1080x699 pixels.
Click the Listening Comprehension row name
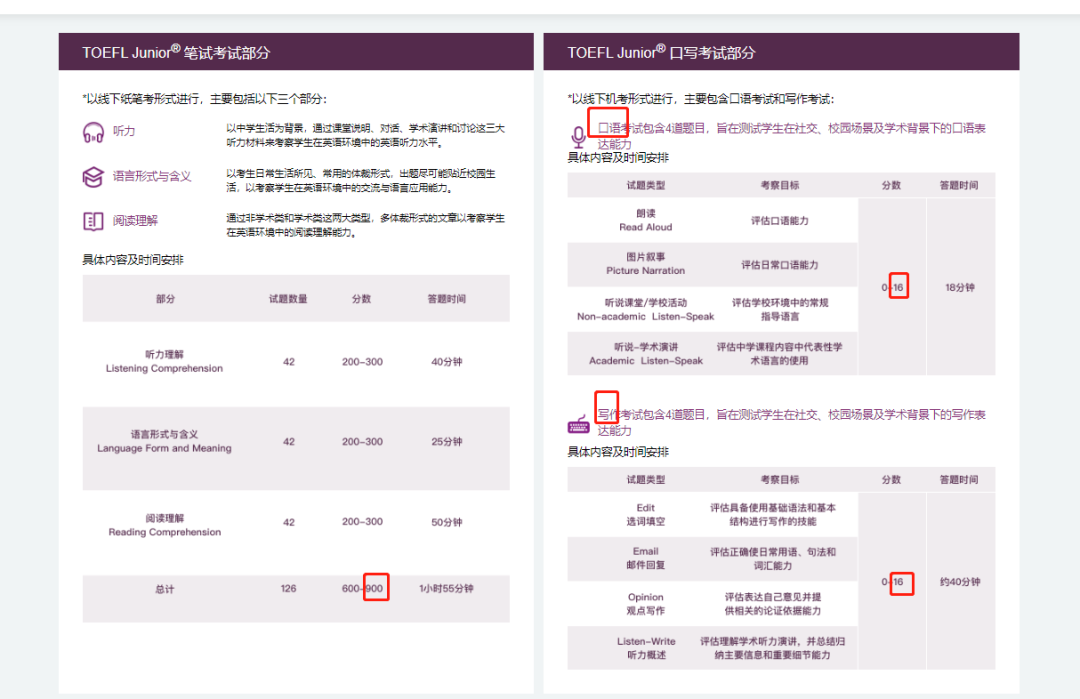click(165, 362)
